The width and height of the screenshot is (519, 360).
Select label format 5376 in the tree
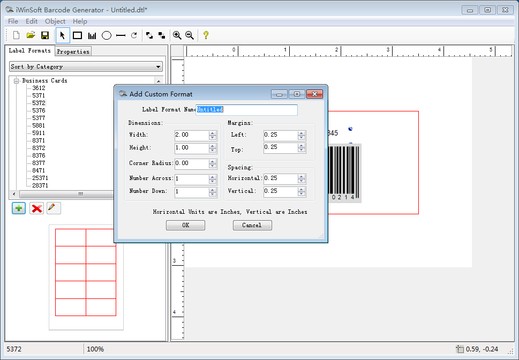click(39, 110)
